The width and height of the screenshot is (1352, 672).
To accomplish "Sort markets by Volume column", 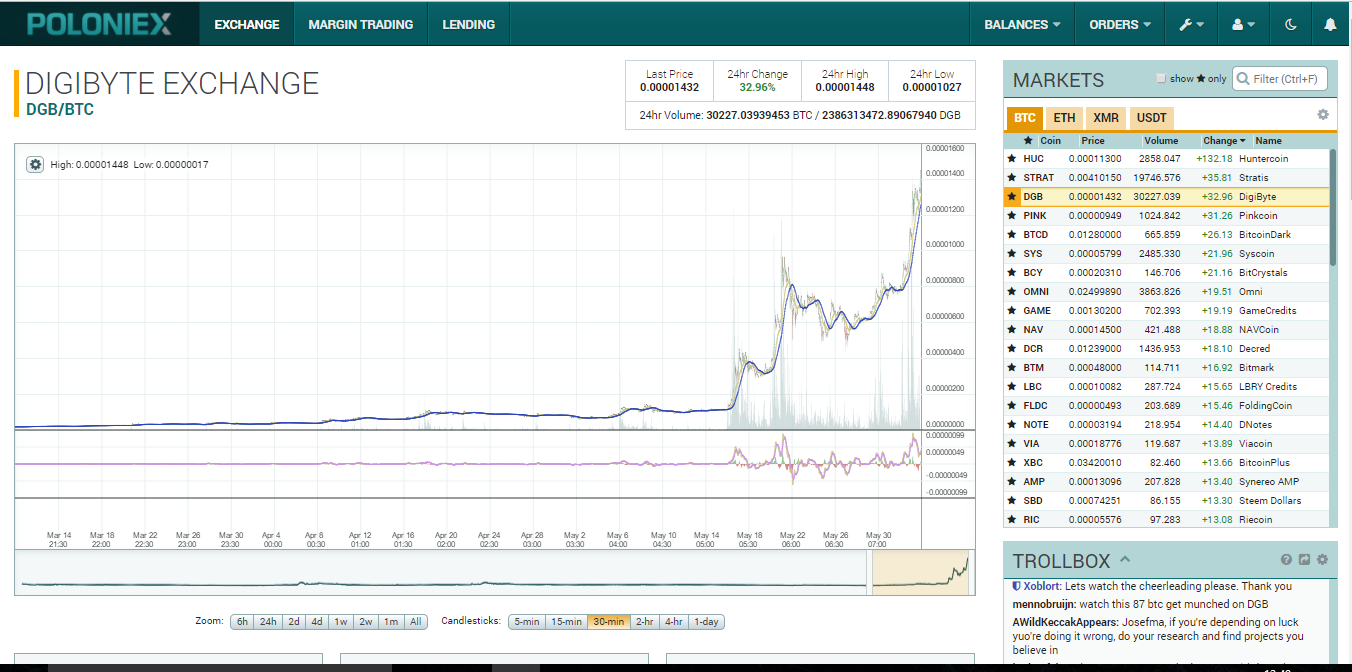I will [x=1161, y=141].
